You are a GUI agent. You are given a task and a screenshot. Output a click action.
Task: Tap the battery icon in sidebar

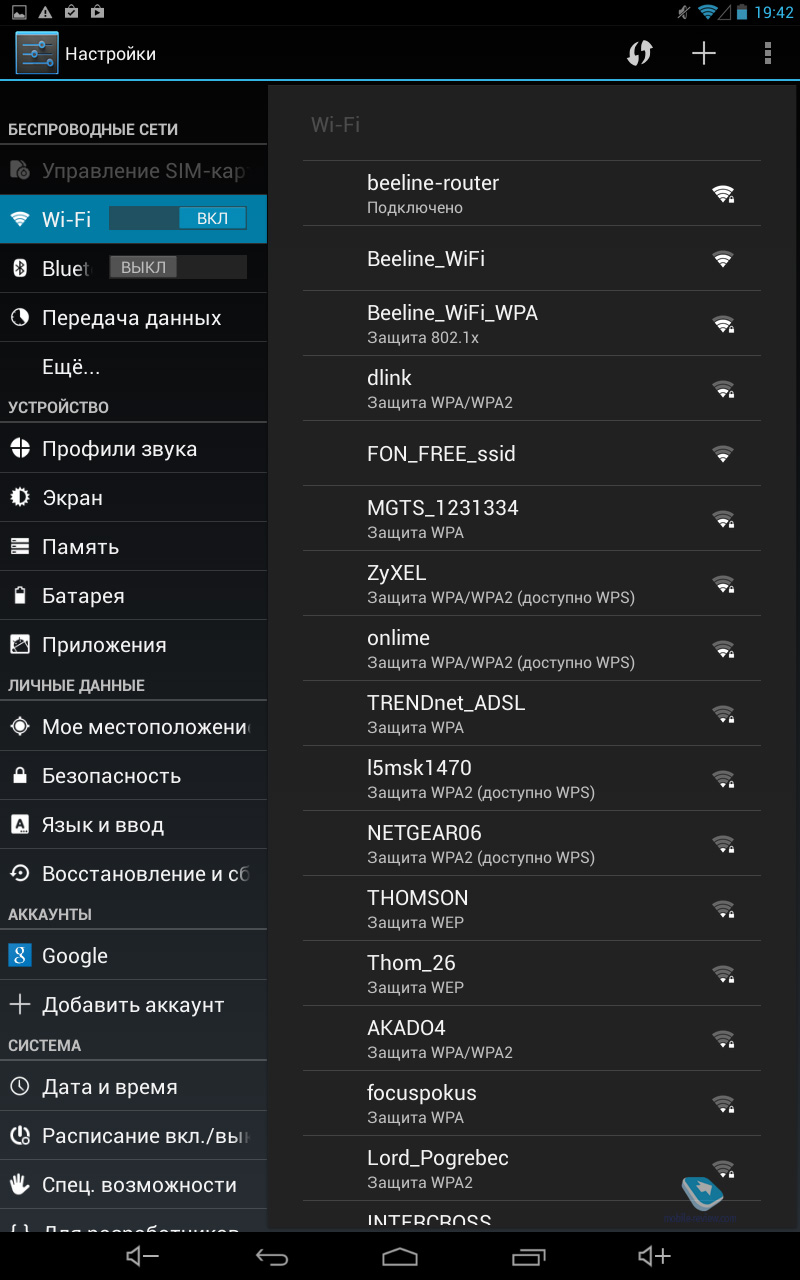coord(20,596)
